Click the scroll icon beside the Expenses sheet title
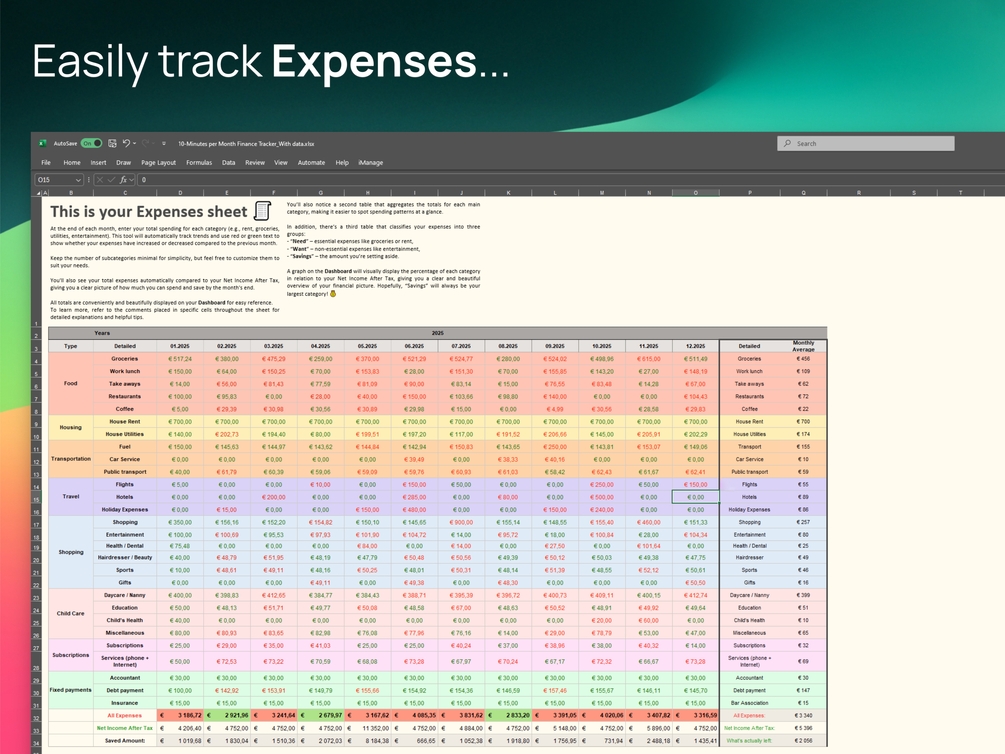The image size is (1005, 754). pos(263,210)
